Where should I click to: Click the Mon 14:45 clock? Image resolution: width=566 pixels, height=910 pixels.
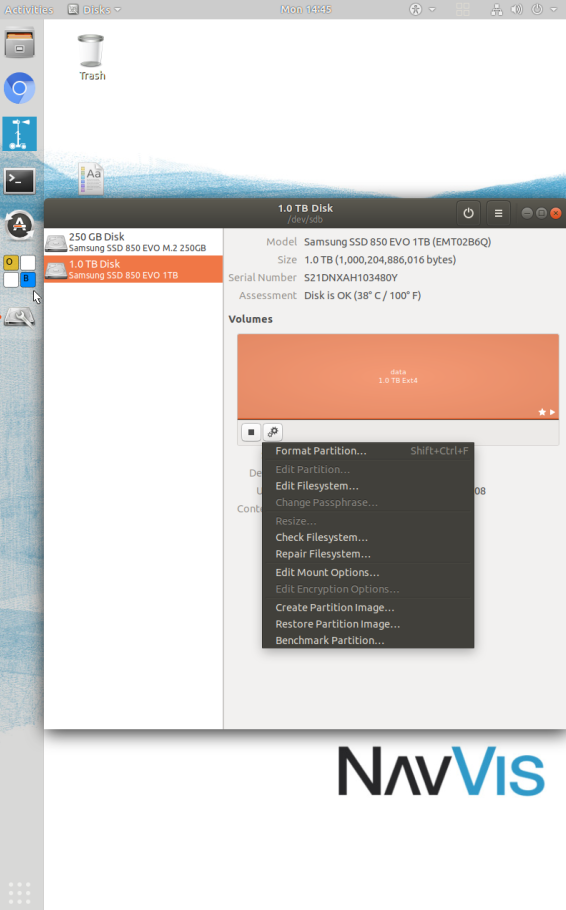pos(305,9)
